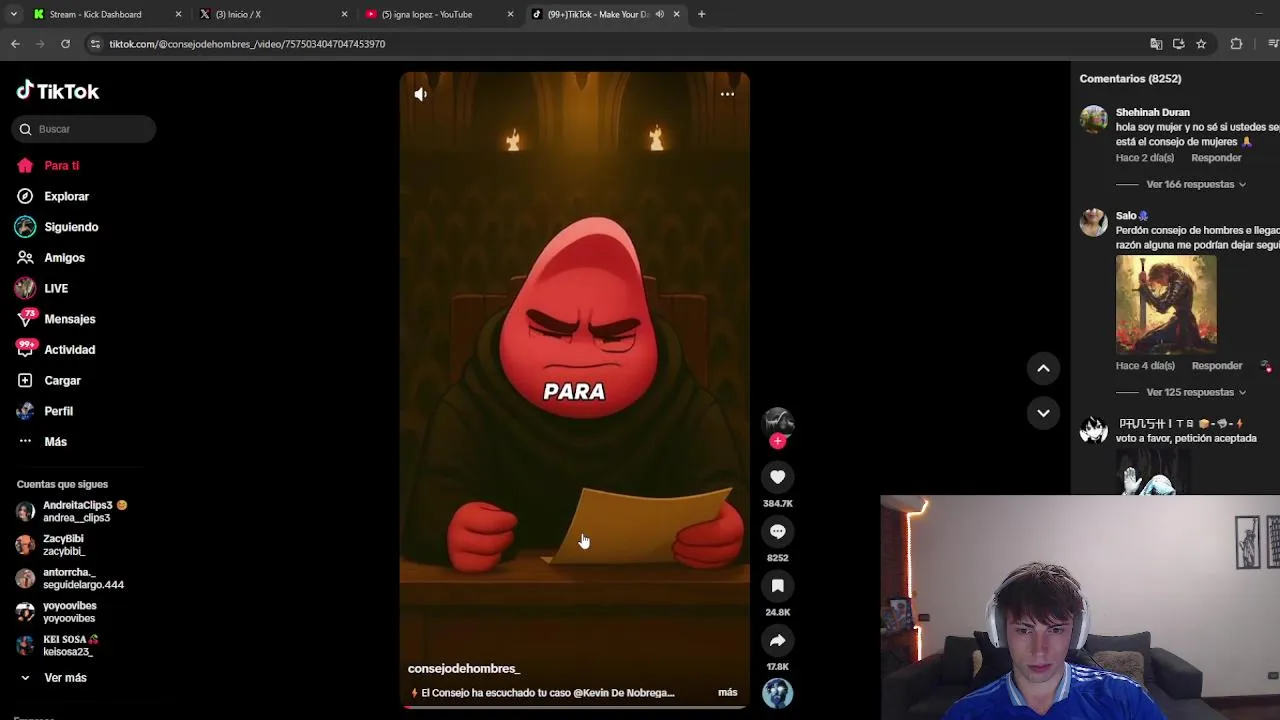
Task: Click the address bar URL
Action: pyautogui.click(x=247, y=44)
